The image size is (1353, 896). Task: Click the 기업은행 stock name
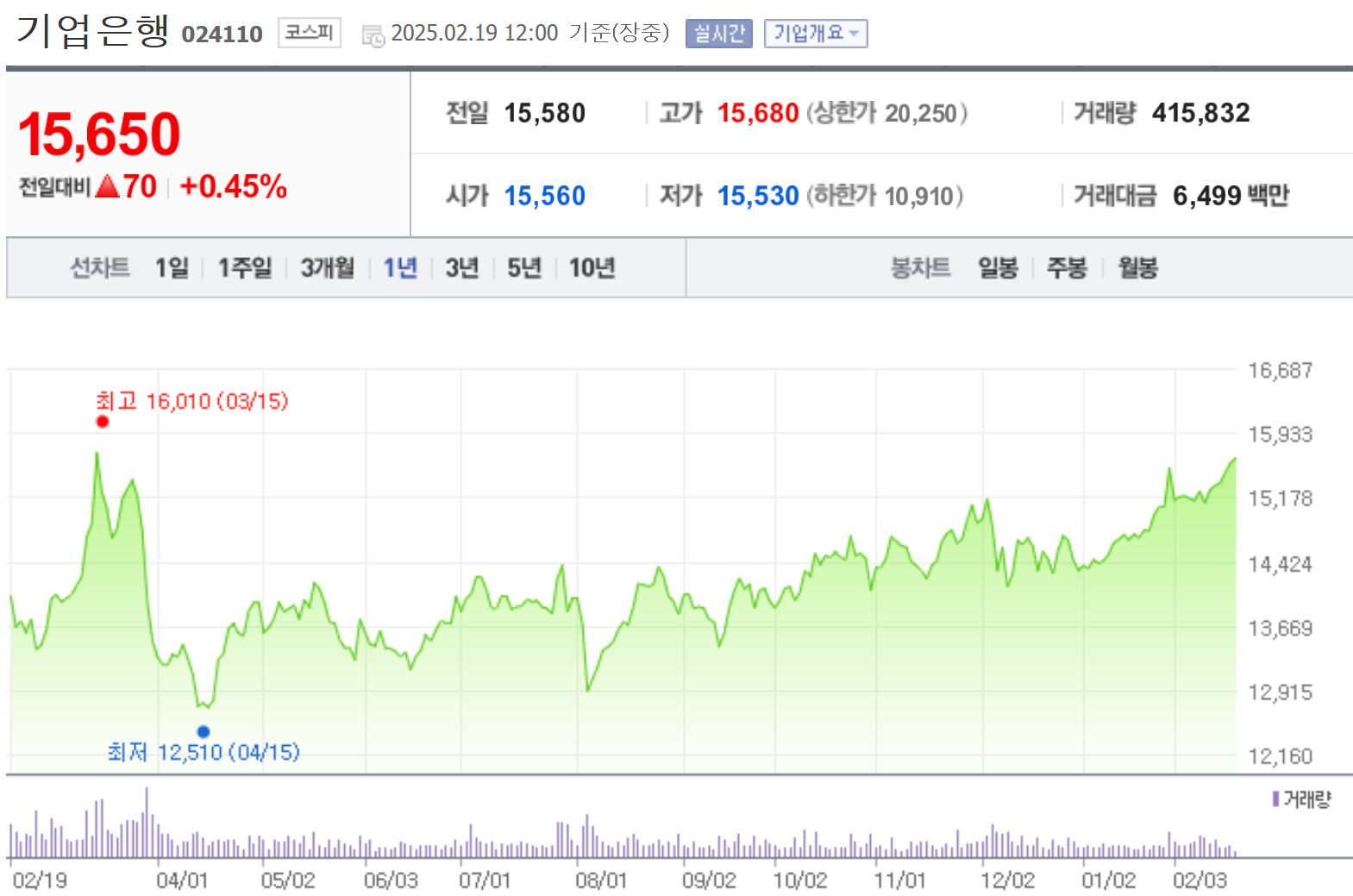point(93,30)
